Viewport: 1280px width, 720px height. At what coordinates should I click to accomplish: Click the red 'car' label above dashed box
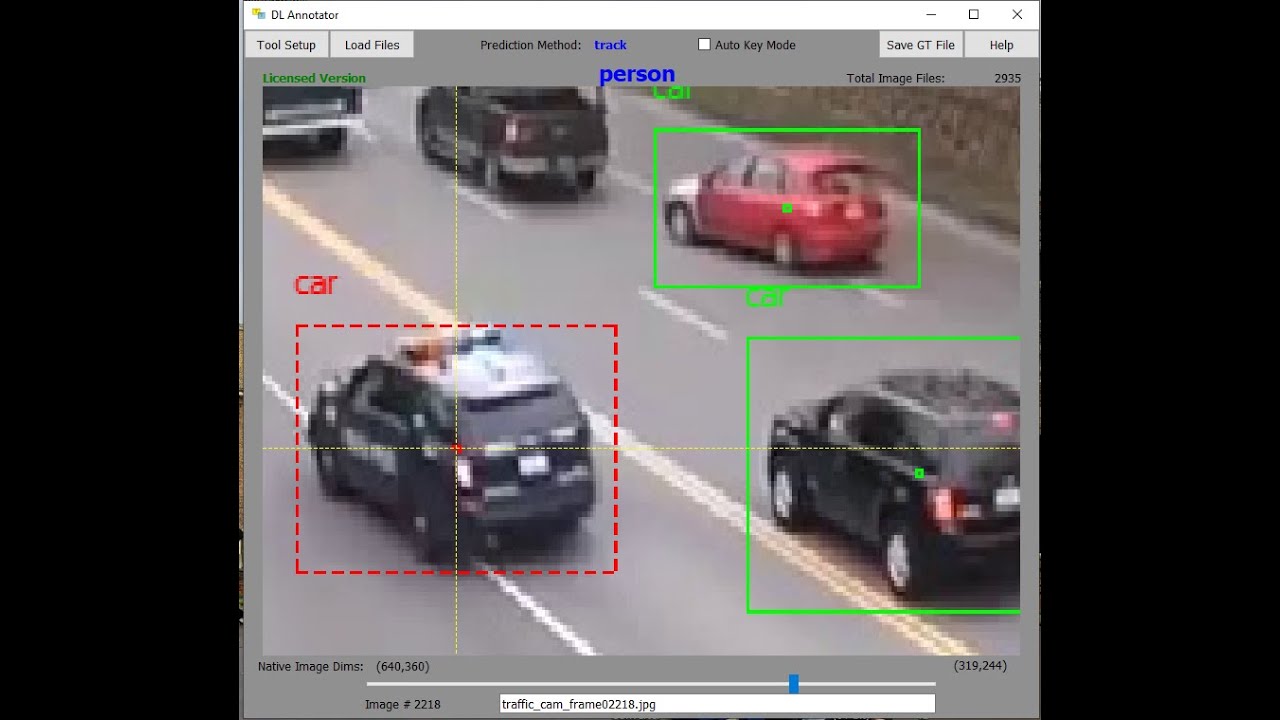(315, 285)
